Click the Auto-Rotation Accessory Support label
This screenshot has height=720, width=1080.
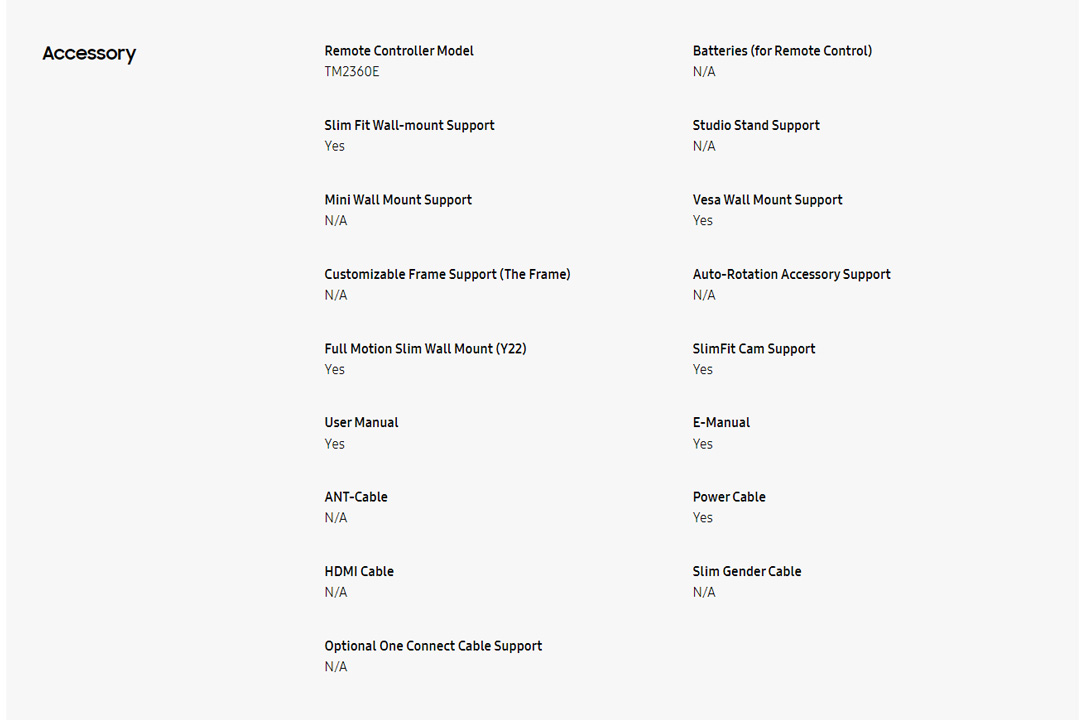coord(791,274)
